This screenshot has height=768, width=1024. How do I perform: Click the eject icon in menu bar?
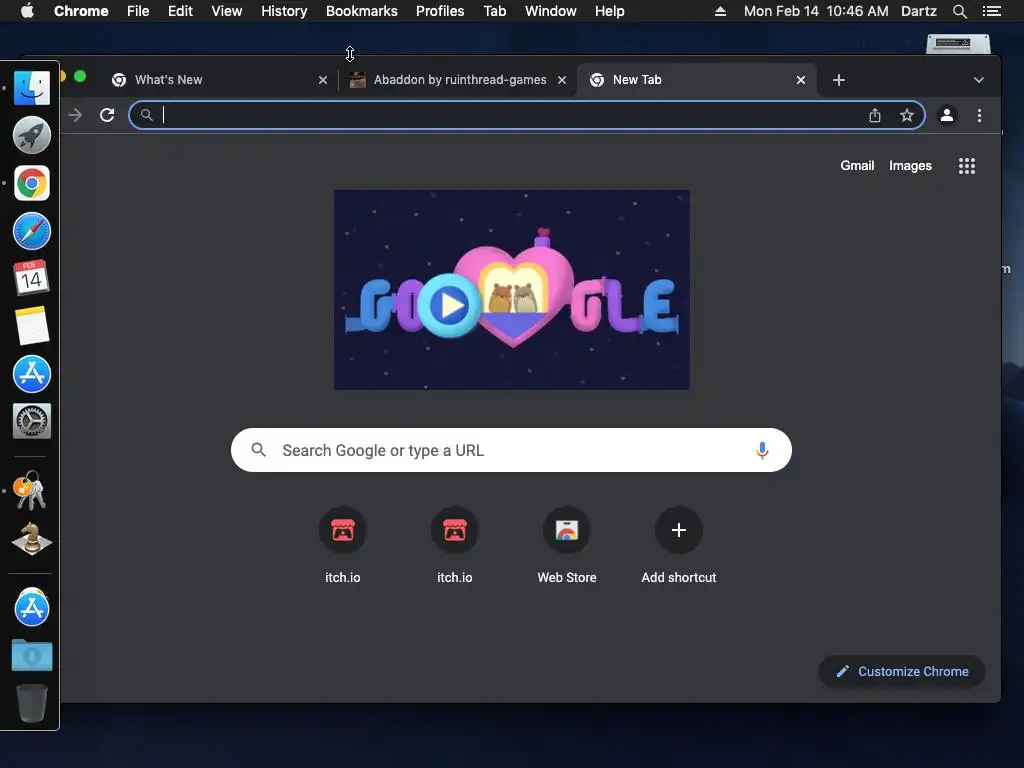(720, 11)
